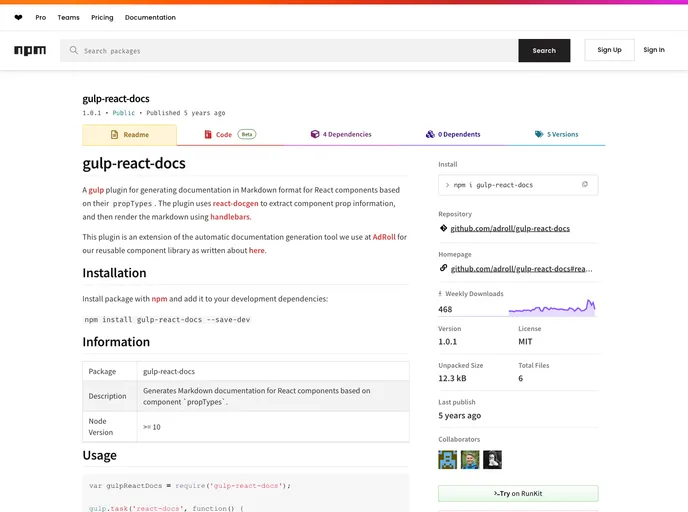Open the AdRoll link
Image resolution: width=688 pixels, height=512 pixels.
point(384,237)
